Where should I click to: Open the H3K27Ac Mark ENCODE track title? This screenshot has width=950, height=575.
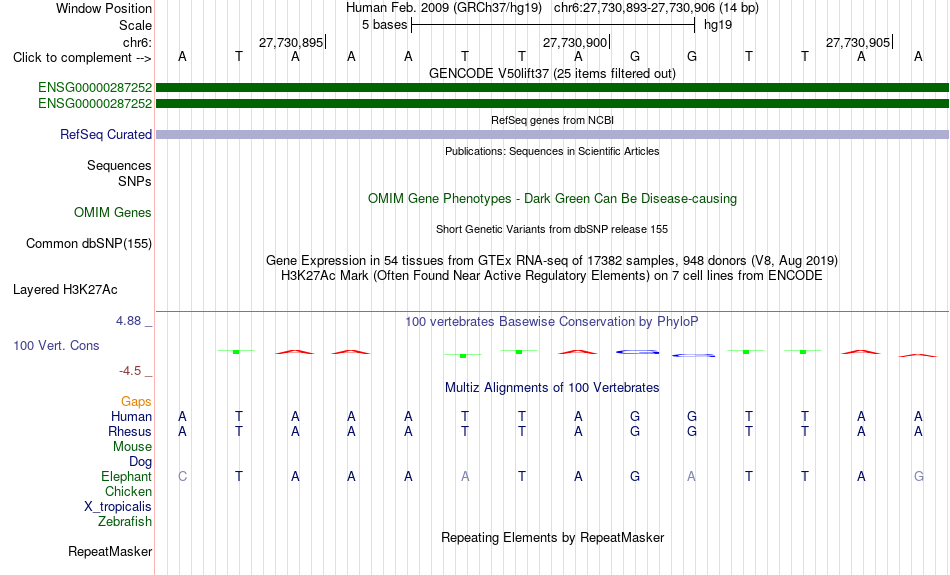pyautogui.click(x=552, y=276)
